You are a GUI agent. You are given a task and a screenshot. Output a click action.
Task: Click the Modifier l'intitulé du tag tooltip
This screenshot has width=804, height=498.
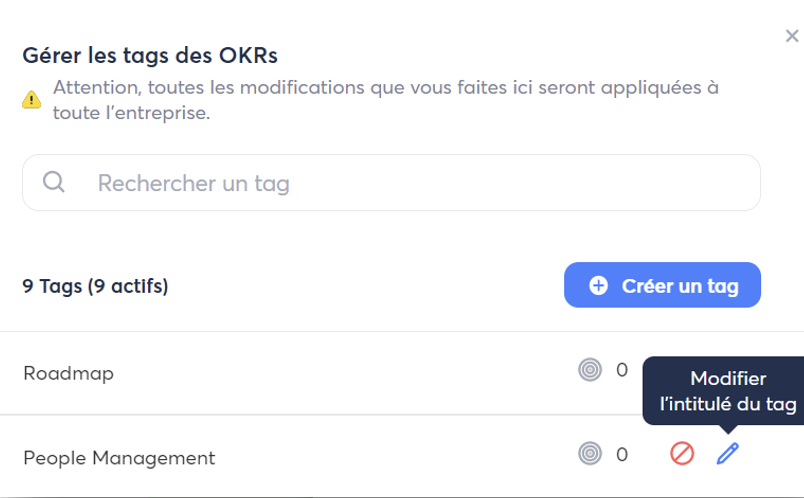[x=727, y=391]
